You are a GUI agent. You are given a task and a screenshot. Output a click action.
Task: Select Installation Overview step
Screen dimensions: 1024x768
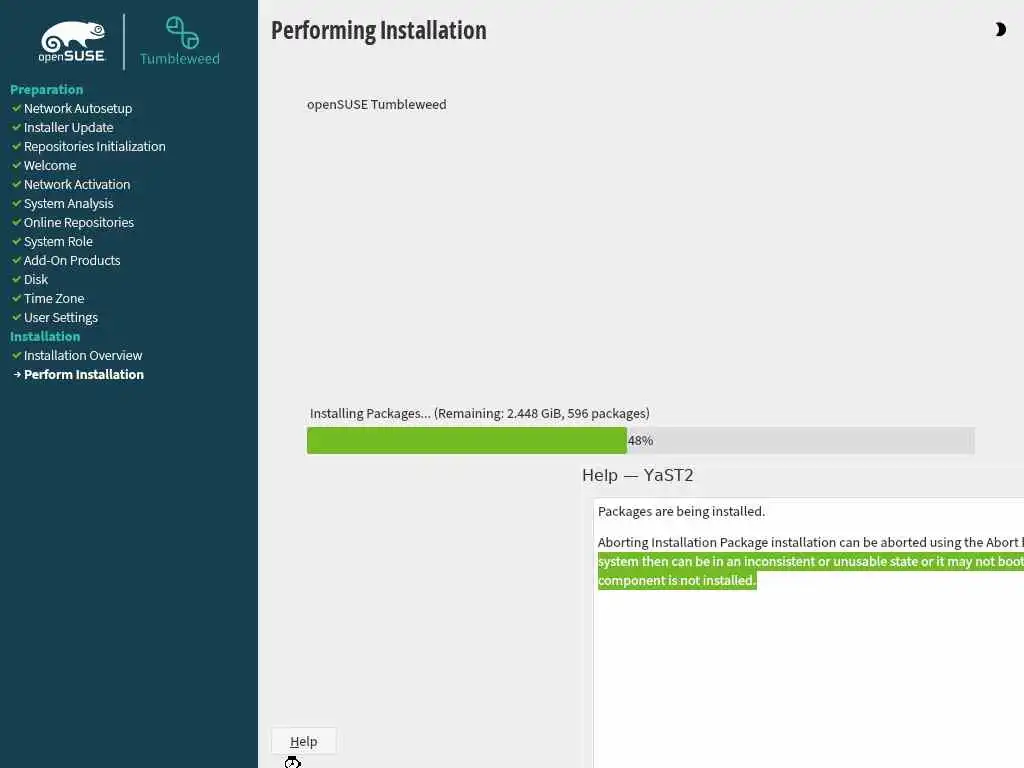coord(83,355)
